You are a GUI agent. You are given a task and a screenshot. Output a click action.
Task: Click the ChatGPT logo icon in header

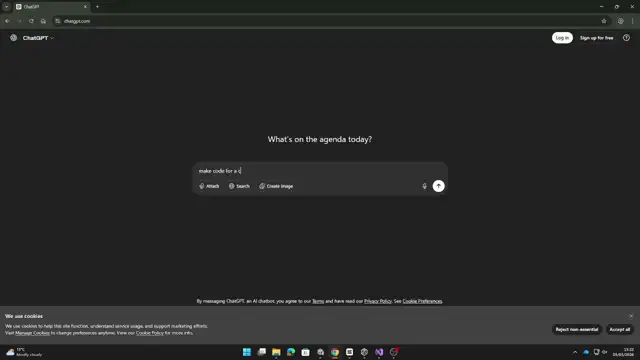(x=13, y=38)
